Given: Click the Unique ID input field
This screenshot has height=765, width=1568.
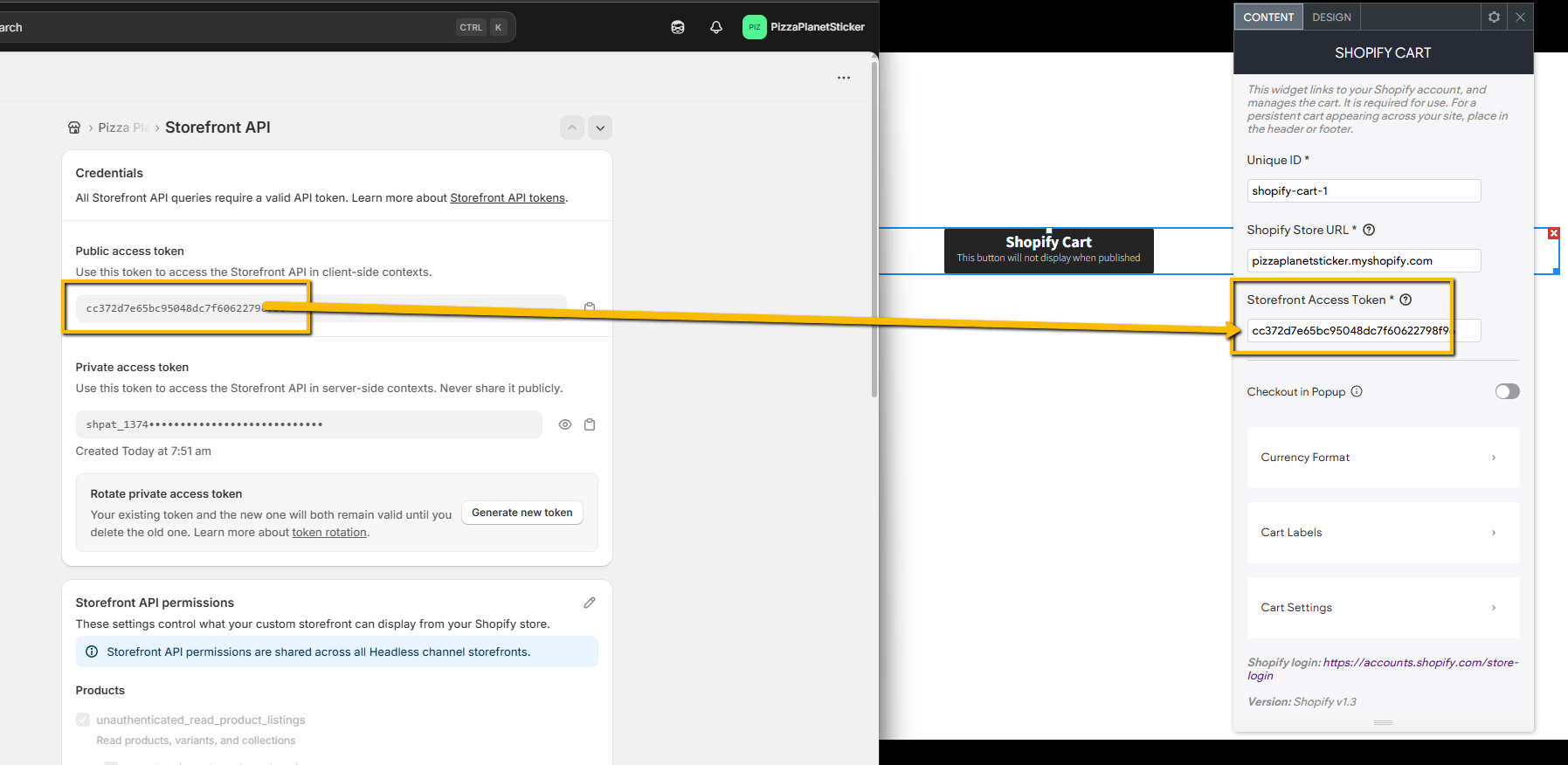Looking at the screenshot, I should (1364, 190).
